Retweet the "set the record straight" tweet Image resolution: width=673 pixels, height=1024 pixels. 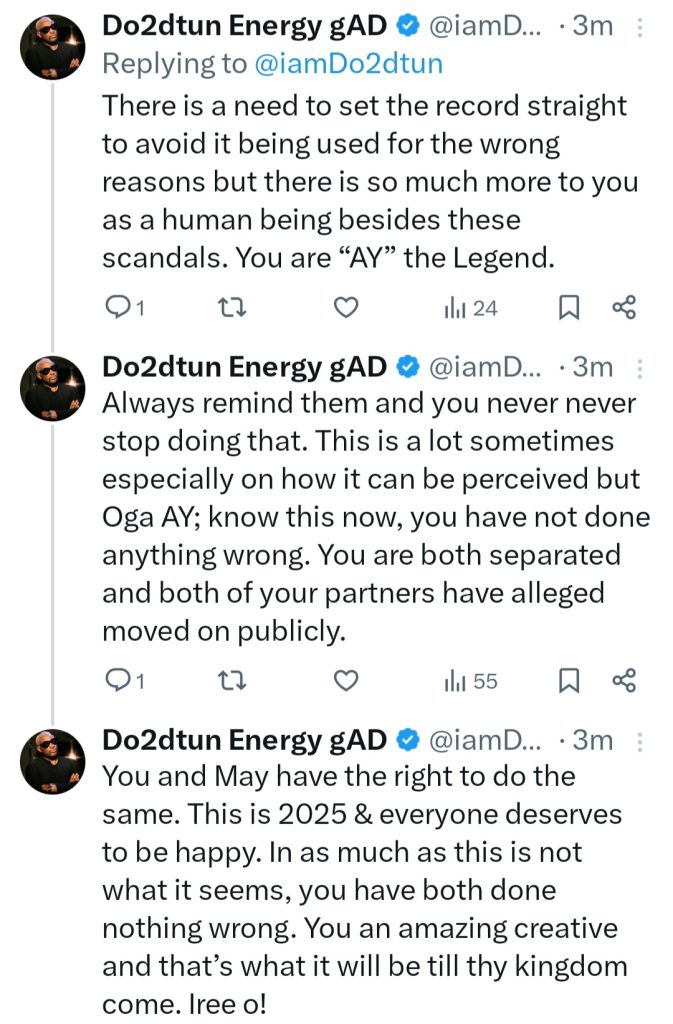point(232,308)
